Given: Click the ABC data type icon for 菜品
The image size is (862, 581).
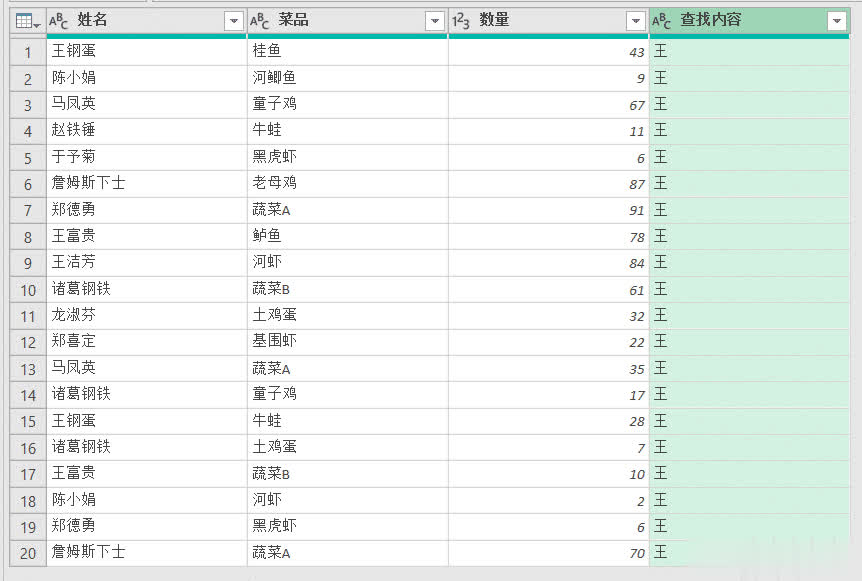Looking at the screenshot, I should click(x=260, y=21).
